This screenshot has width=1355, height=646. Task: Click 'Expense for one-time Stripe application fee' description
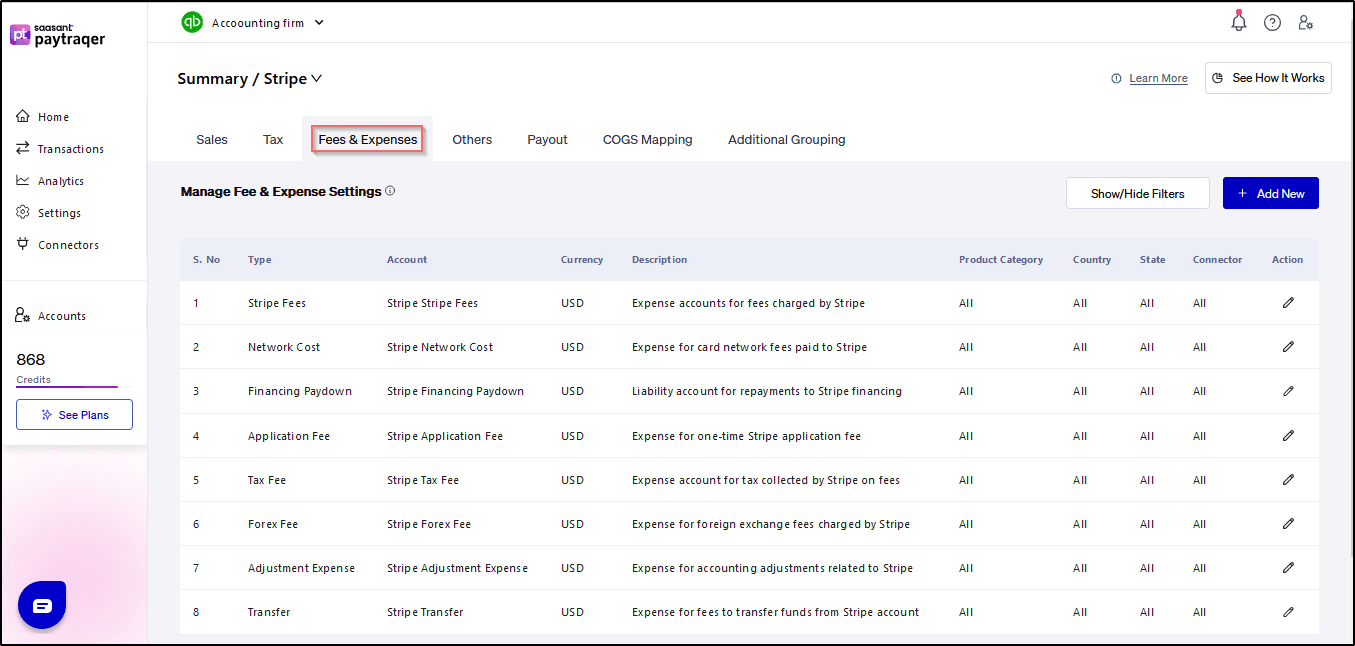tap(746, 436)
